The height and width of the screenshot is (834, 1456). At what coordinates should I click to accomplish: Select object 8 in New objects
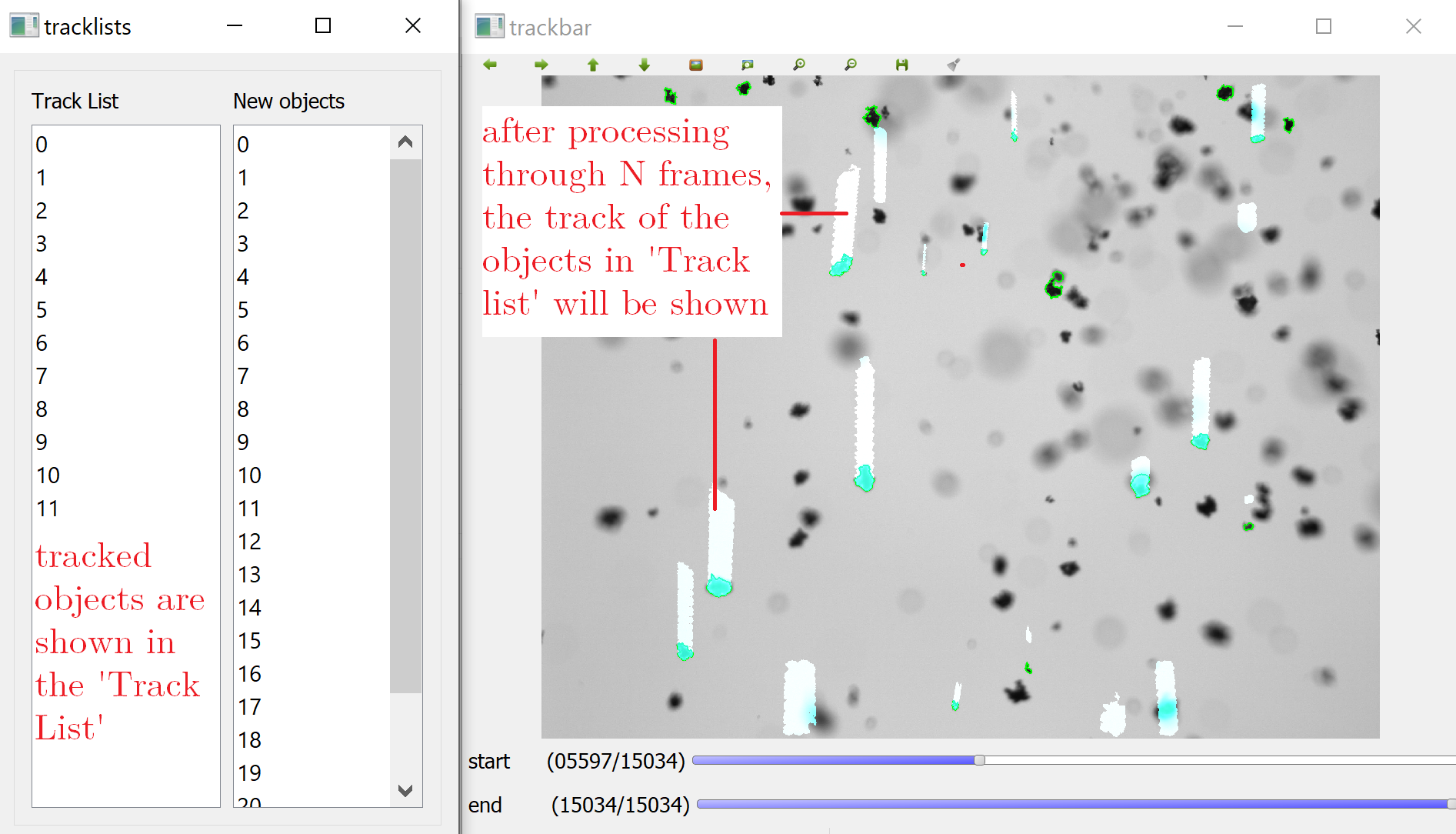tap(312, 409)
